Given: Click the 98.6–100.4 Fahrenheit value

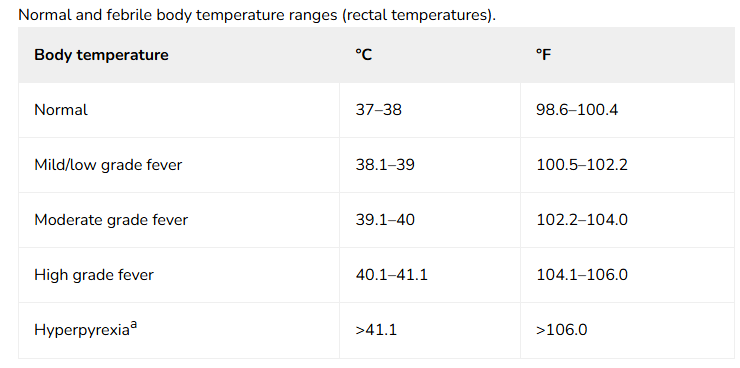Looking at the screenshot, I should 577,110.
